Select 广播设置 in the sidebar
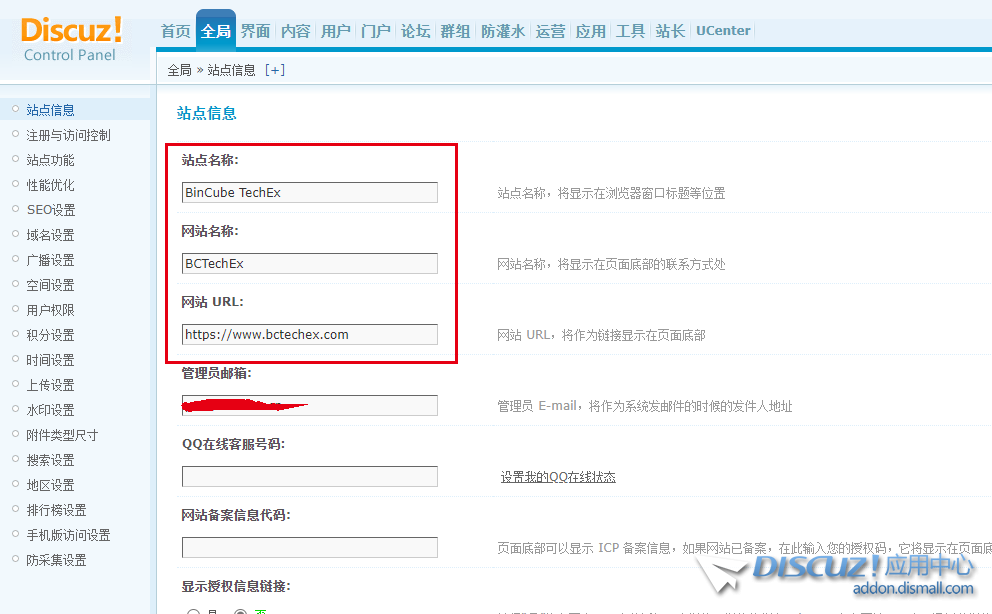 51,260
